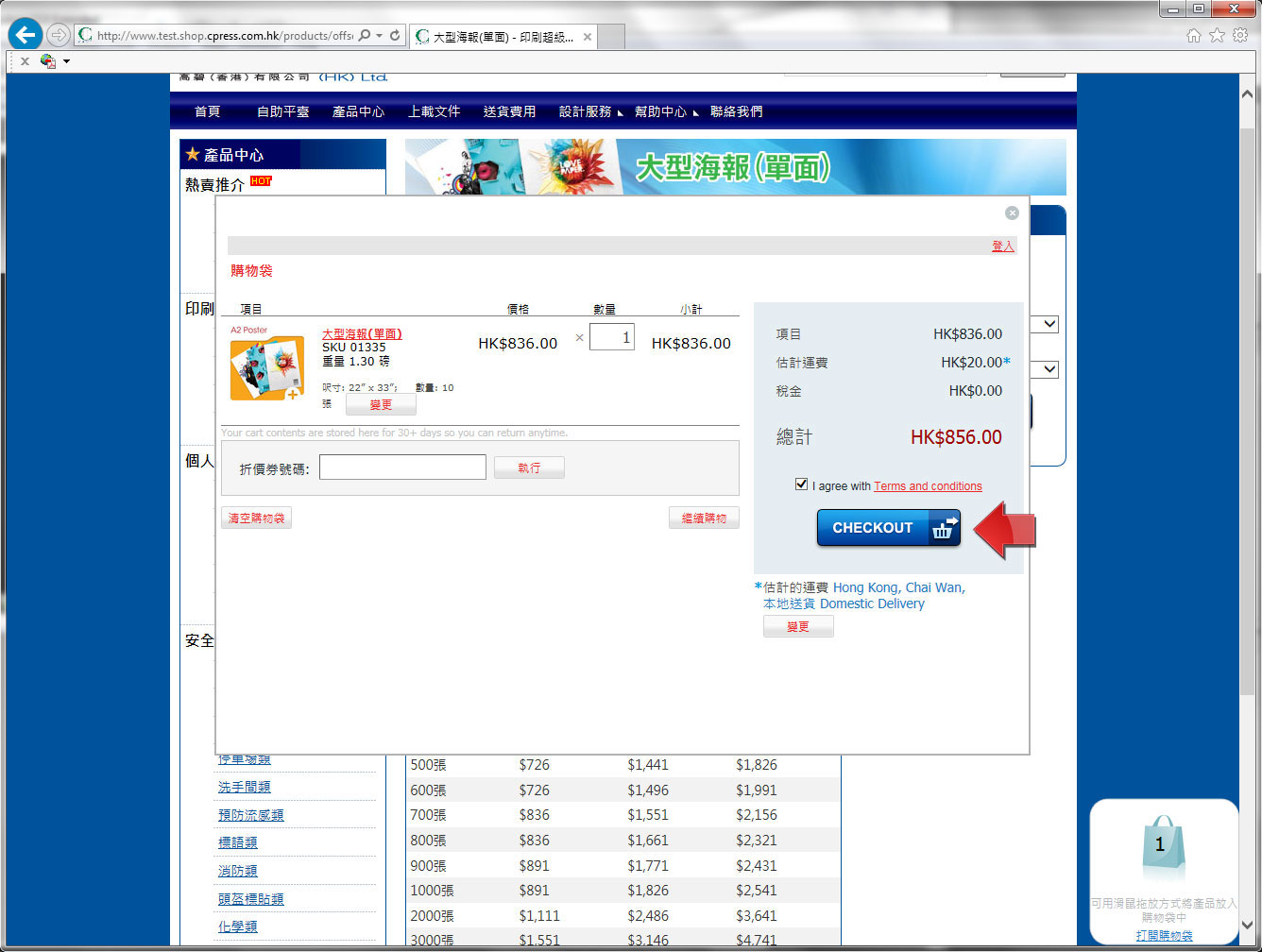Viewport: 1262px width, 952px height.
Task: Click the 折價券號碼 coupon code input field
Action: coord(402,467)
